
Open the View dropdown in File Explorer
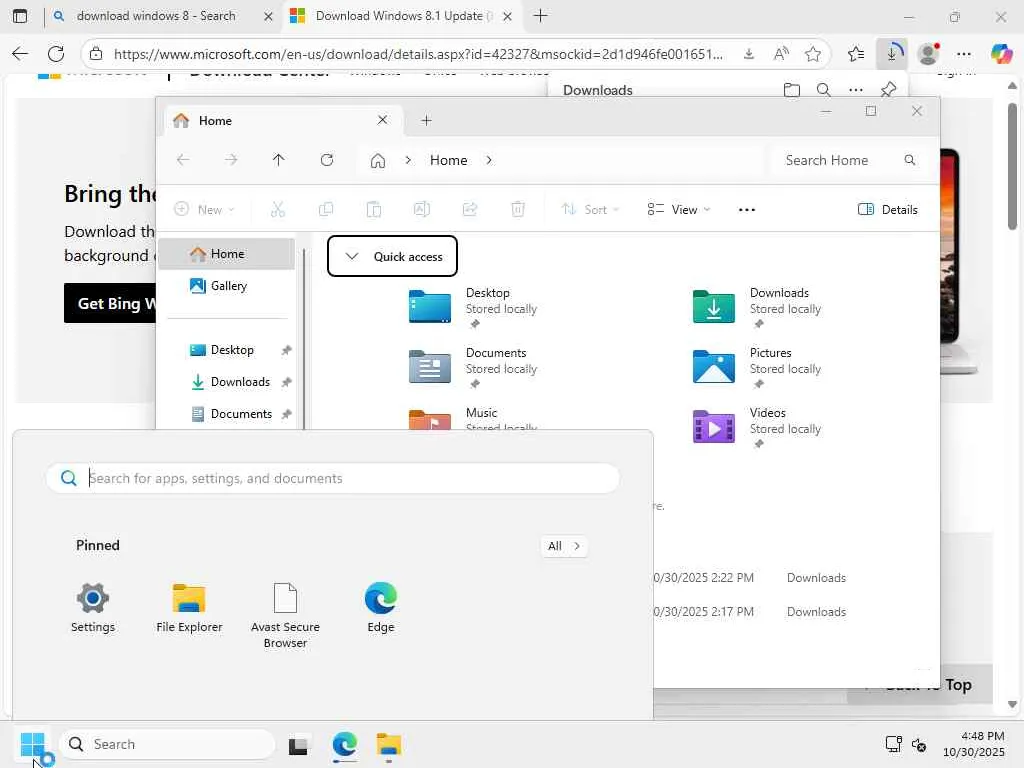pyautogui.click(x=679, y=210)
